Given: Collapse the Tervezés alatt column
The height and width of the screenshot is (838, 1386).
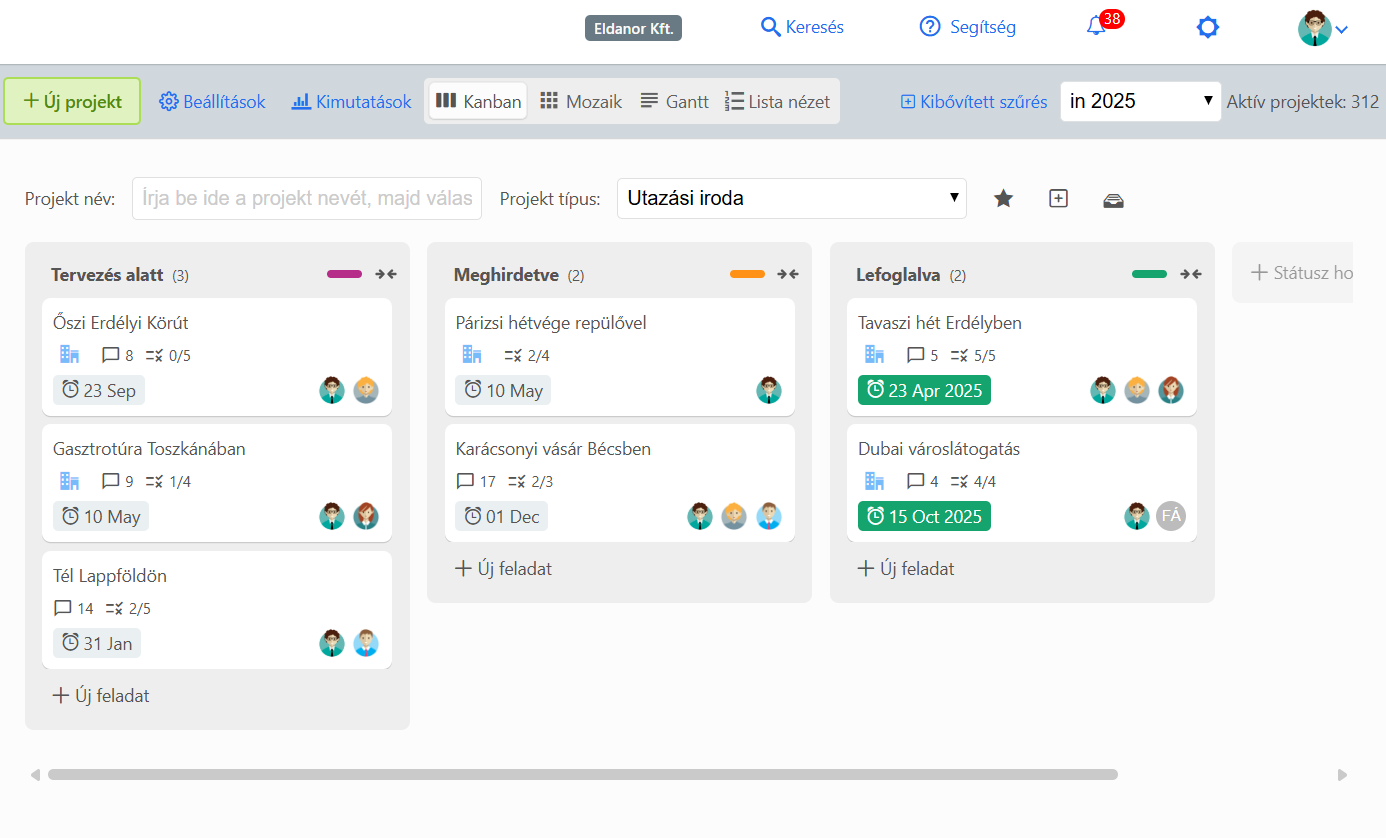Looking at the screenshot, I should 387,273.
